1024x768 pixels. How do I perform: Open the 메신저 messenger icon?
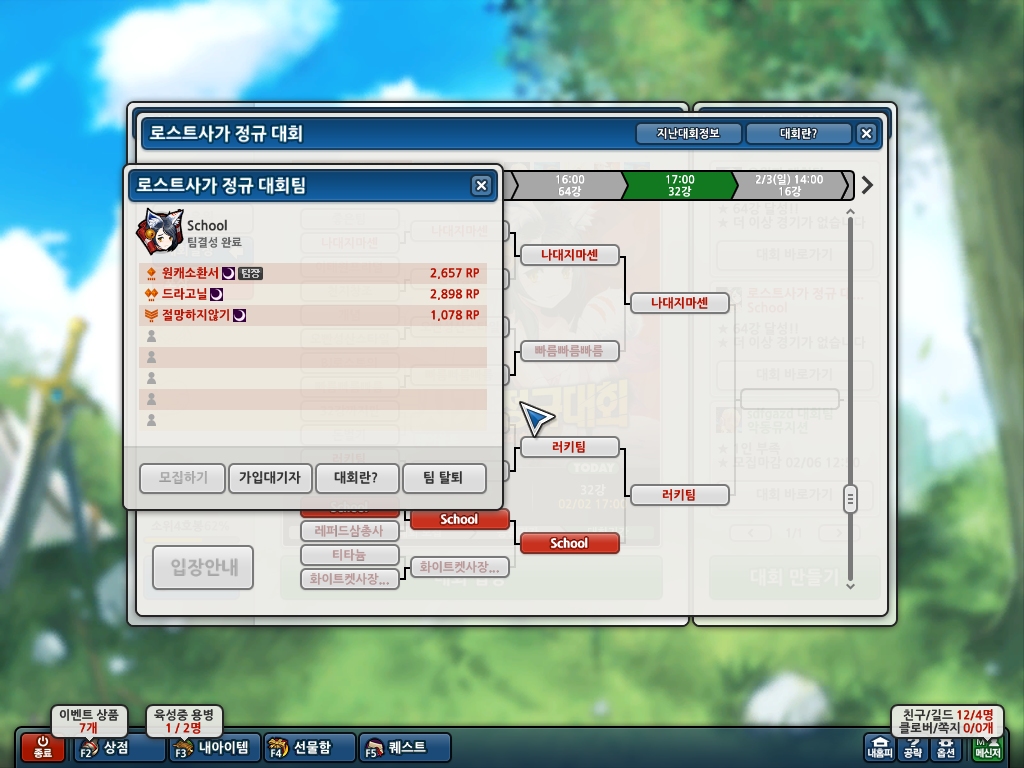point(987,748)
